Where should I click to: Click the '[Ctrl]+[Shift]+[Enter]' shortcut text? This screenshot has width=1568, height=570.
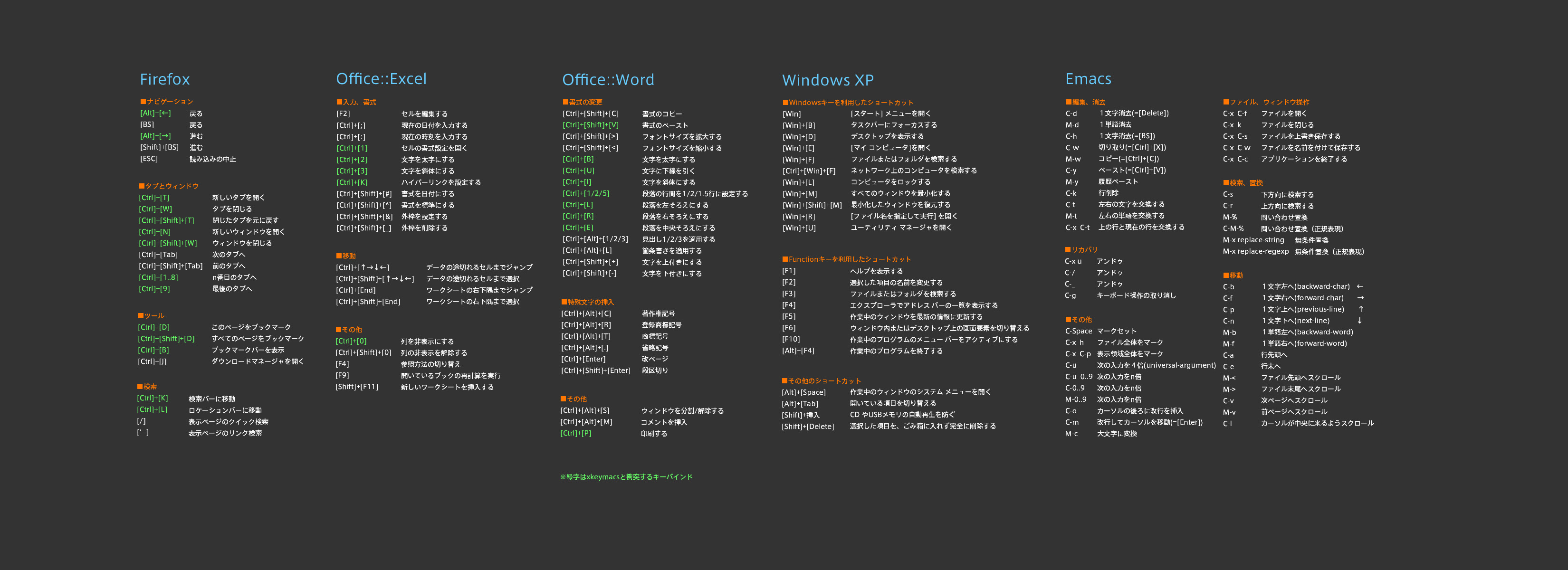pyautogui.click(x=596, y=370)
